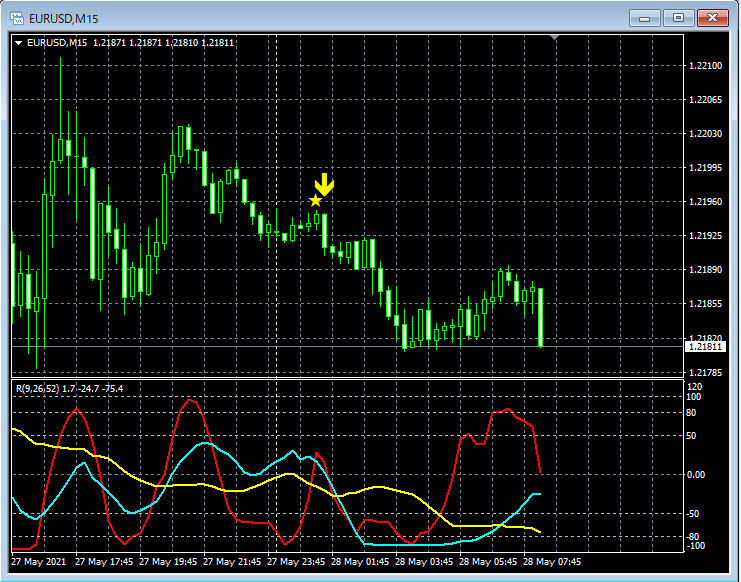
Task: Click the 1.22065 price scale label
Action: point(706,100)
